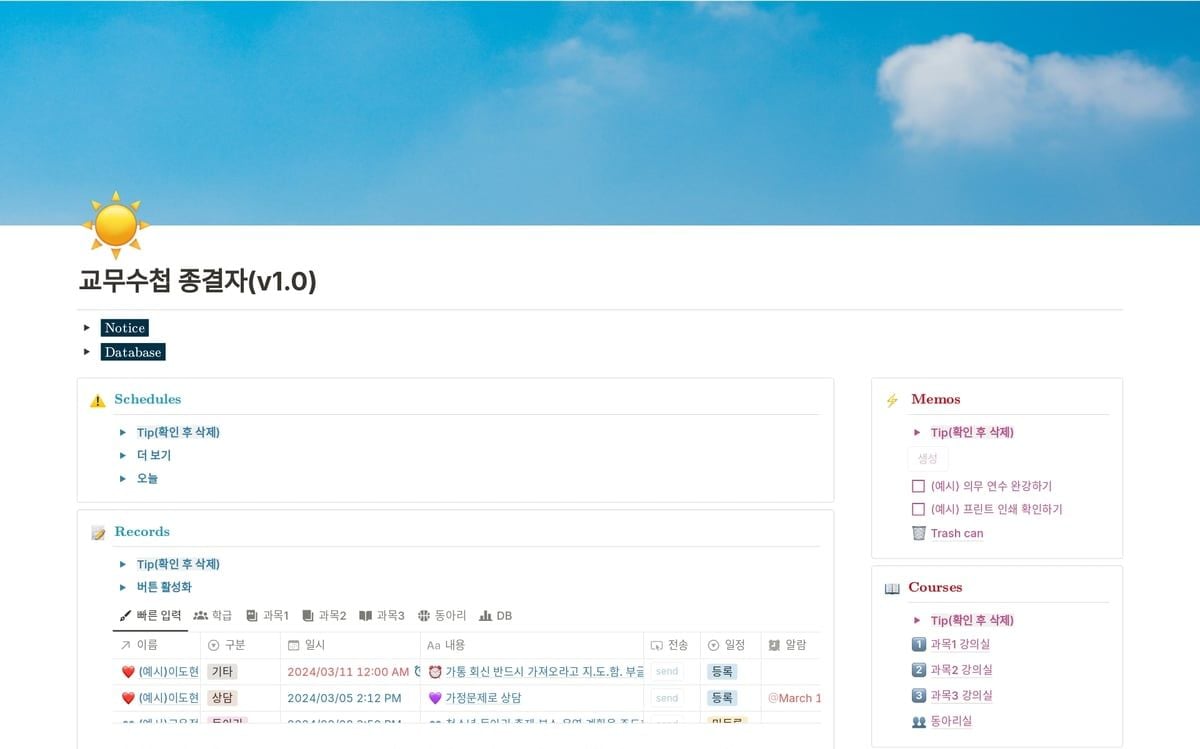The height and width of the screenshot is (749, 1200).
Task: Click the page title 교무수첩 종결자(v1.0)
Action: (x=198, y=281)
